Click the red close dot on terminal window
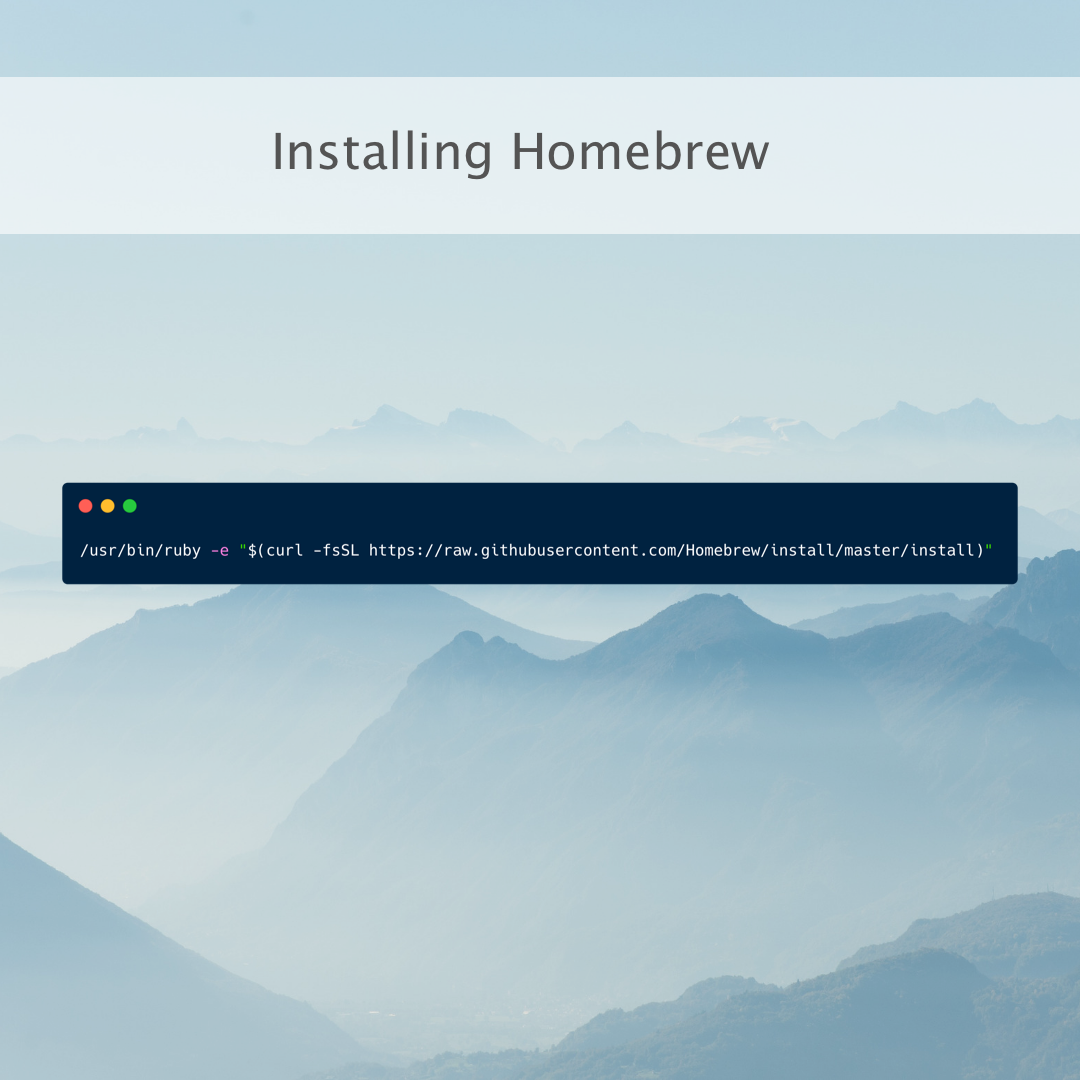This screenshot has width=1080, height=1080. pos(85,505)
